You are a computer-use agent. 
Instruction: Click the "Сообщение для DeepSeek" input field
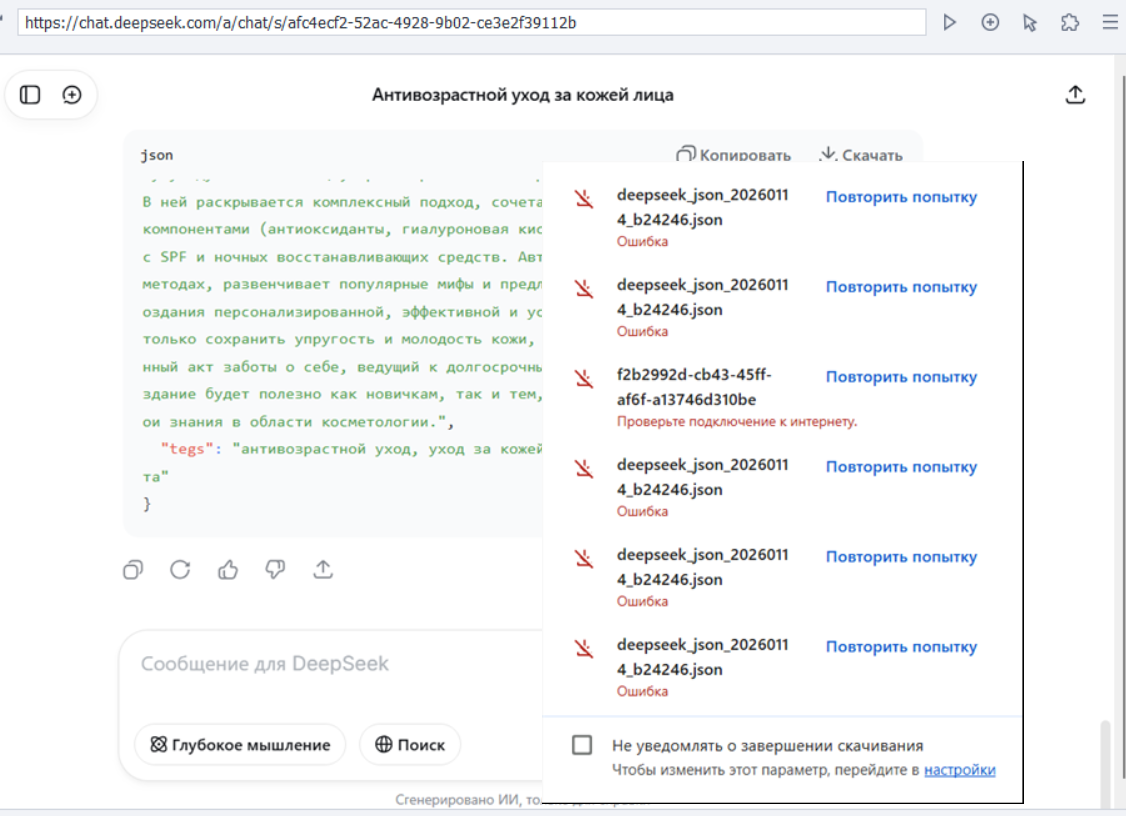(330, 664)
